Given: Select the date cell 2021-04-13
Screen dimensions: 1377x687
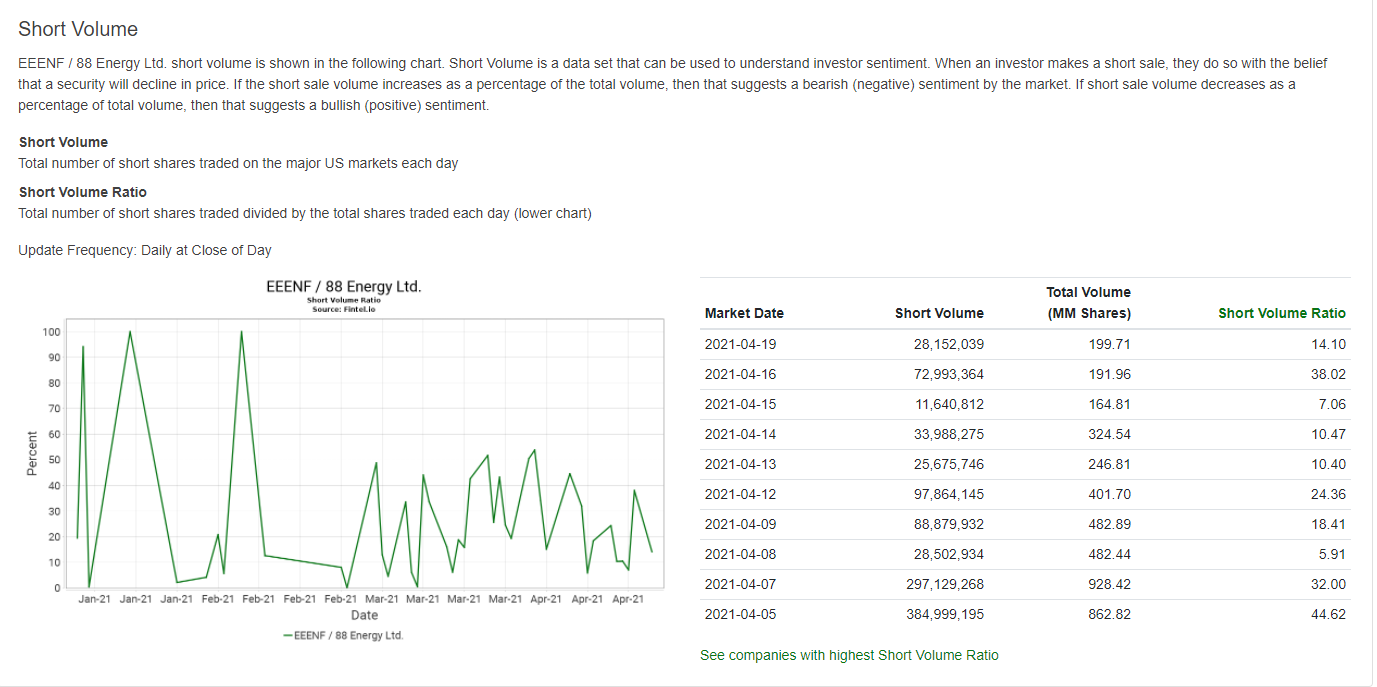Looking at the screenshot, I should point(740,464).
